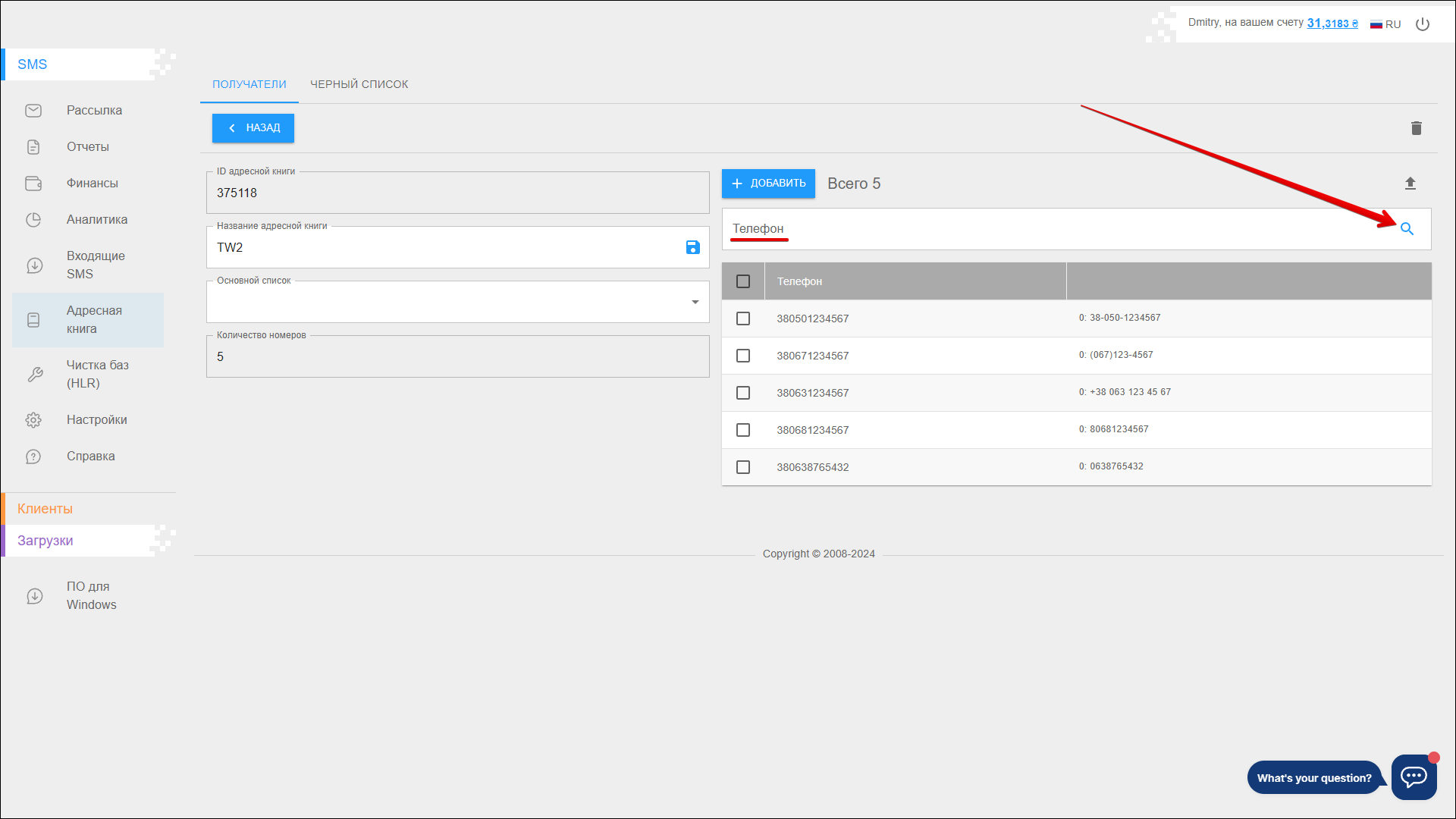The width and height of the screenshot is (1456, 819).
Task: Expand the Основной список dropdown
Action: 695,302
